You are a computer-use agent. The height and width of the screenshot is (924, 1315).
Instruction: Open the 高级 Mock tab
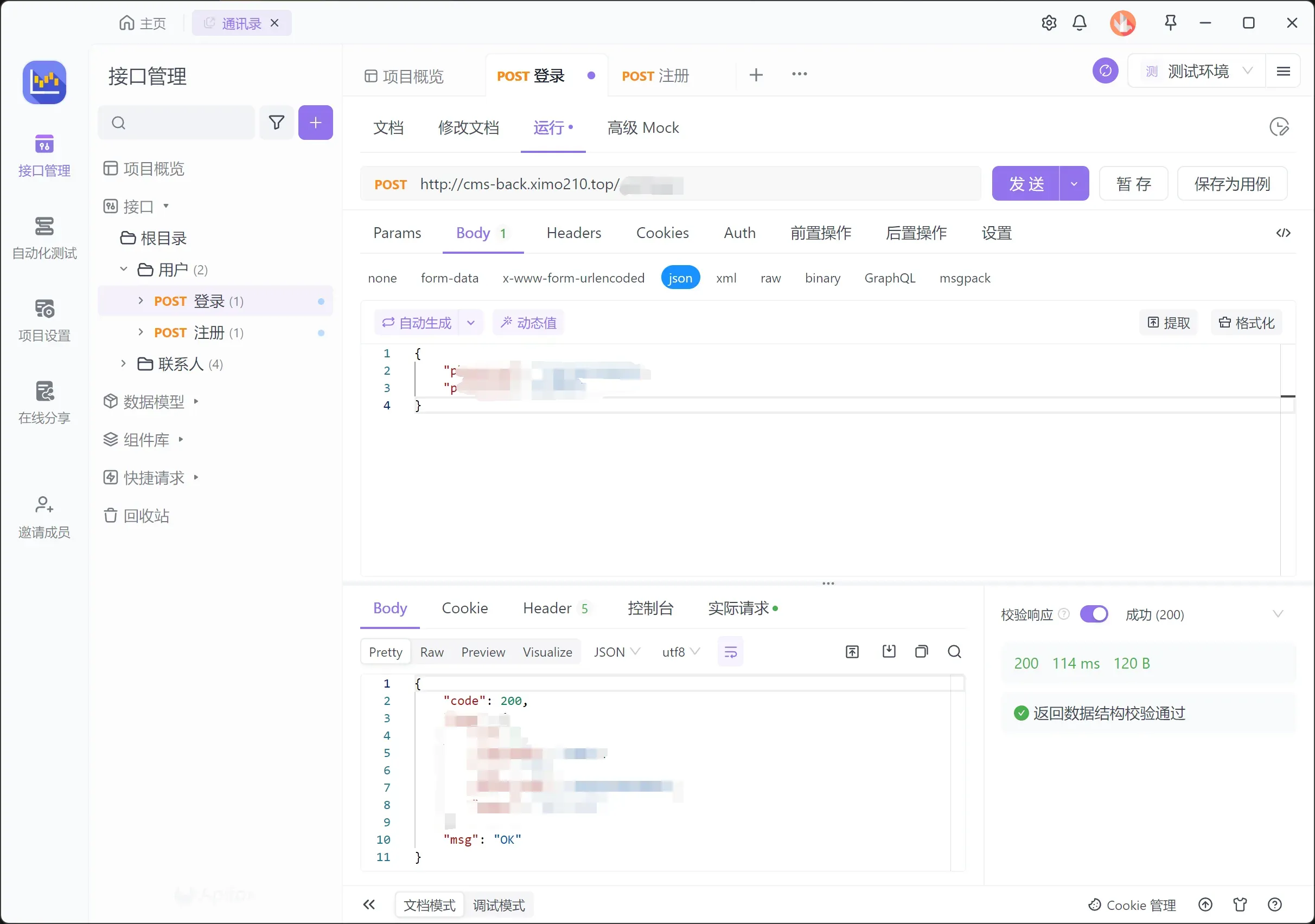(x=643, y=127)
